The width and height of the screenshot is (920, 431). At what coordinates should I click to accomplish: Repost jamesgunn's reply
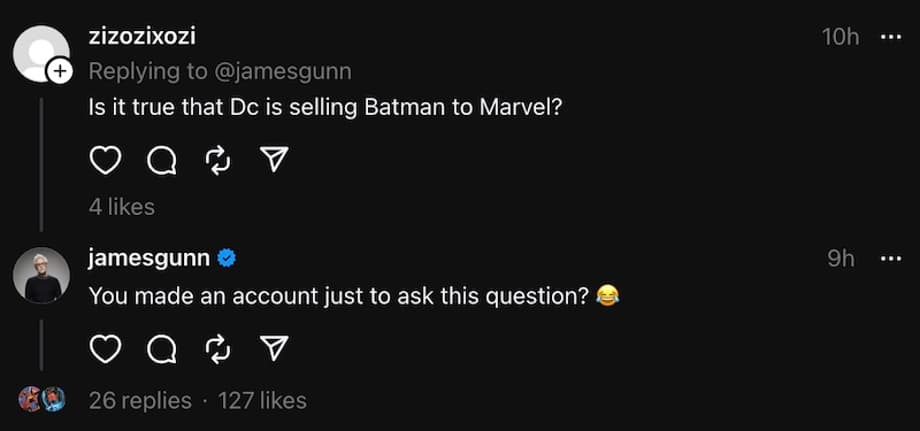point(217,348)
